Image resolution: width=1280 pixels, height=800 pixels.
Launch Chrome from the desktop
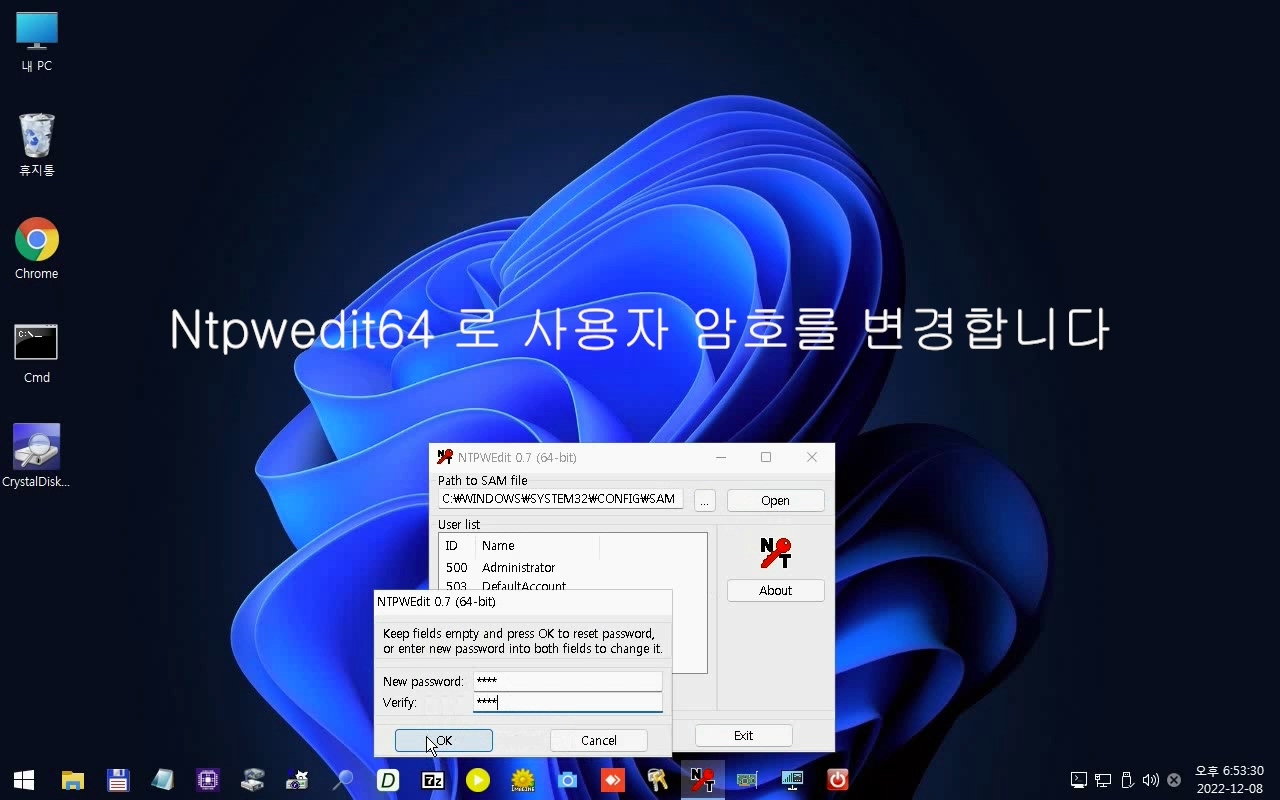[37, 249]
